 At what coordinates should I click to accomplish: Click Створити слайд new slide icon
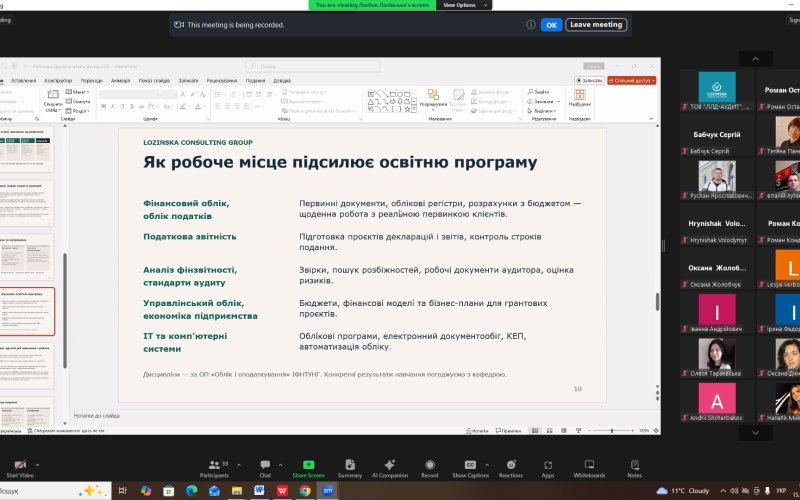pyautogui.click(x=53, y=94)
